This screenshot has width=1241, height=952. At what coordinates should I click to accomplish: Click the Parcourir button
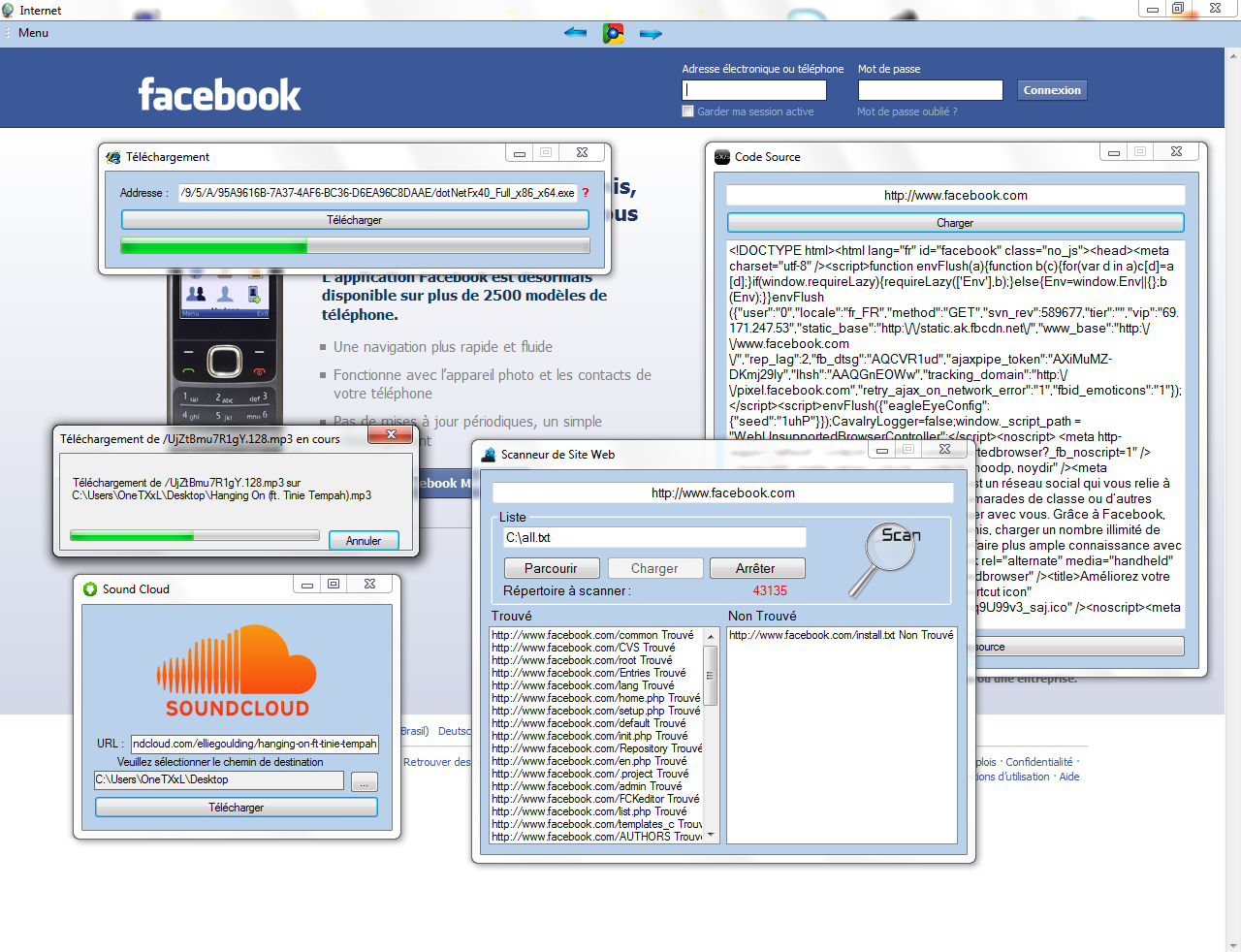point(551,568)
